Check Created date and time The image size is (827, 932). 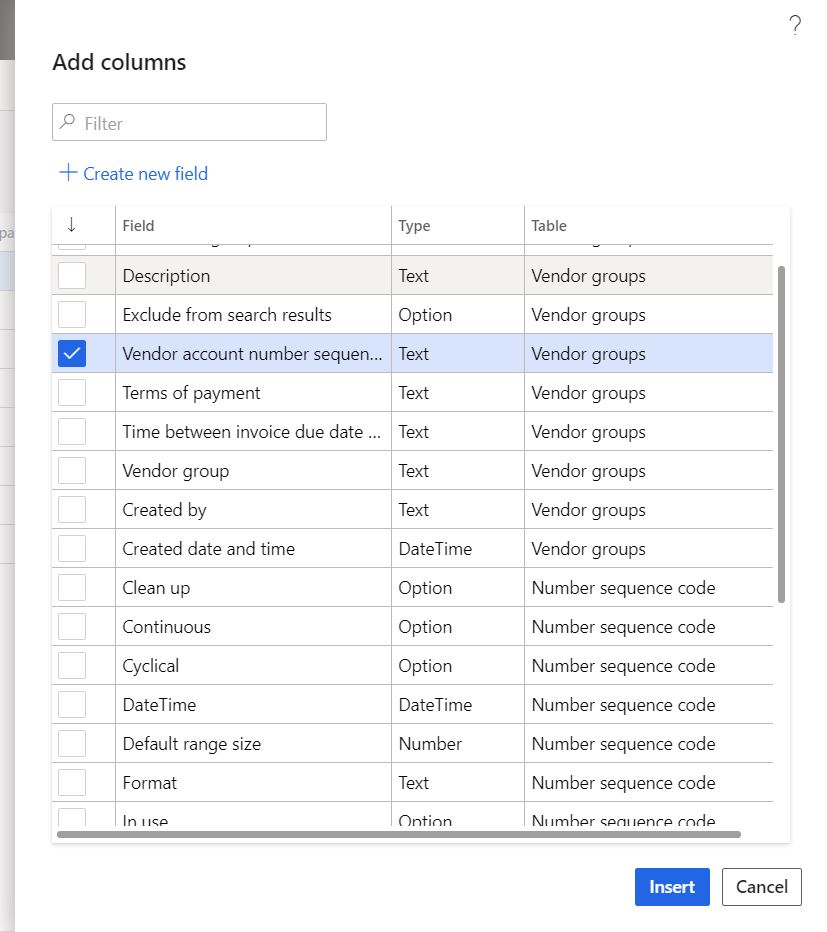click(x=70, y=548)
